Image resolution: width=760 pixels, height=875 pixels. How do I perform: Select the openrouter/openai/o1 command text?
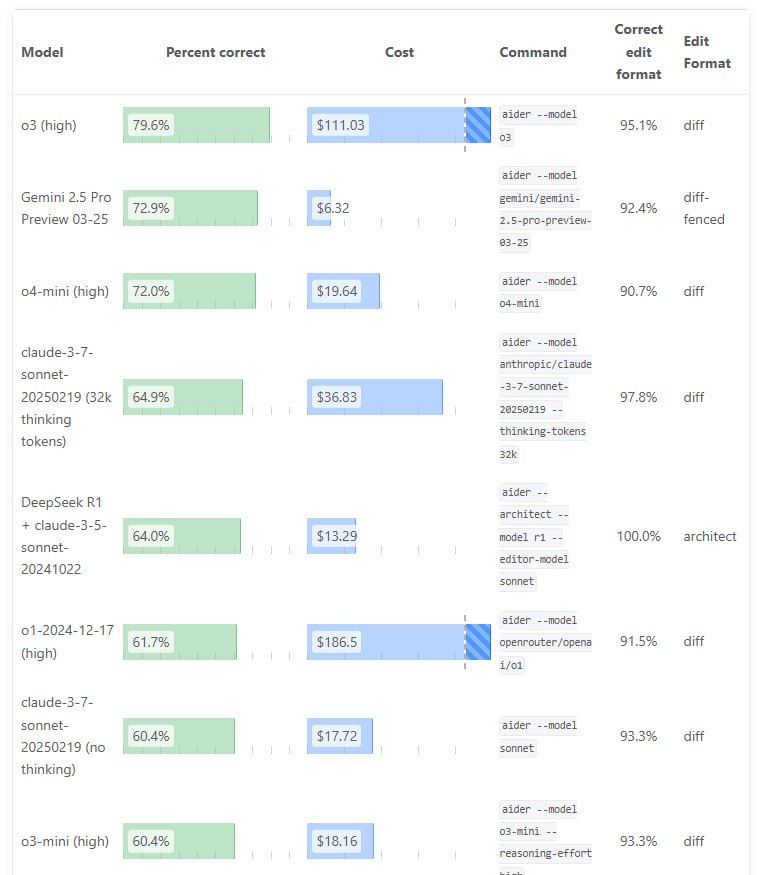[x=545, y=653]
